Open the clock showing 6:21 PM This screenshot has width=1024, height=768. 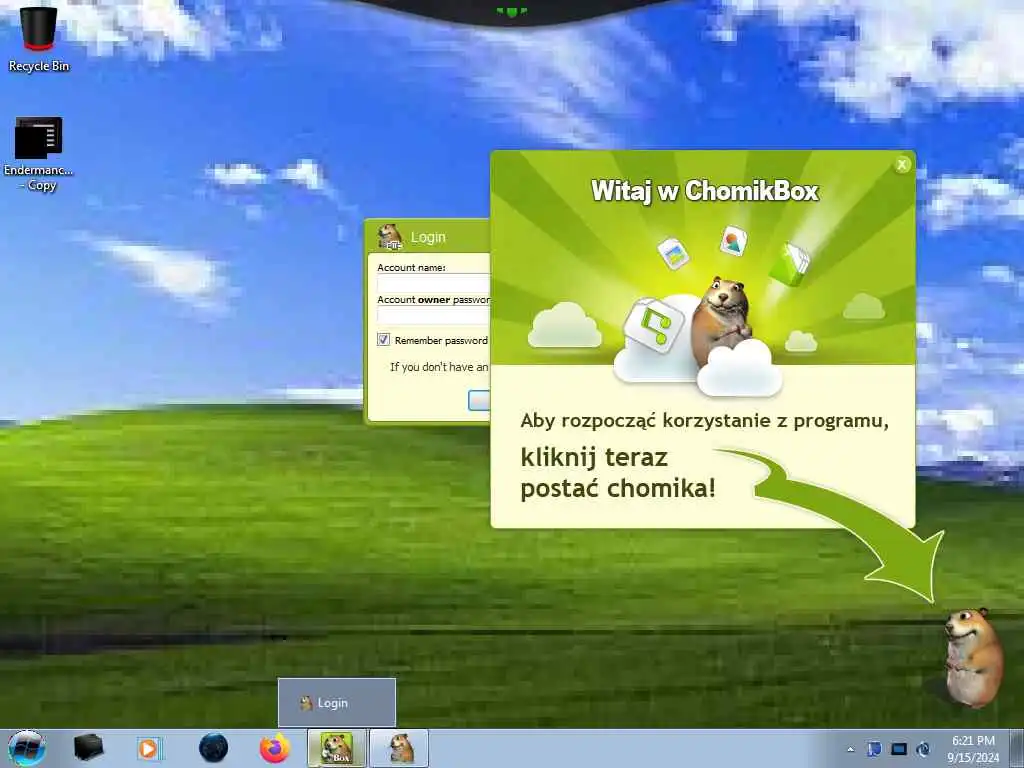973,749
